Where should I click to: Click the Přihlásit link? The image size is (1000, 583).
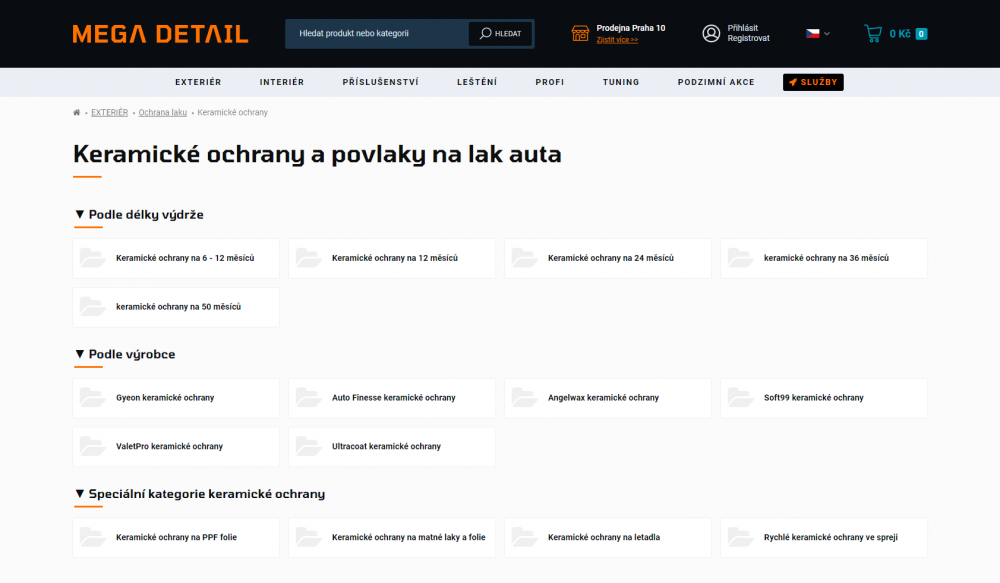(x=743, y=28)
